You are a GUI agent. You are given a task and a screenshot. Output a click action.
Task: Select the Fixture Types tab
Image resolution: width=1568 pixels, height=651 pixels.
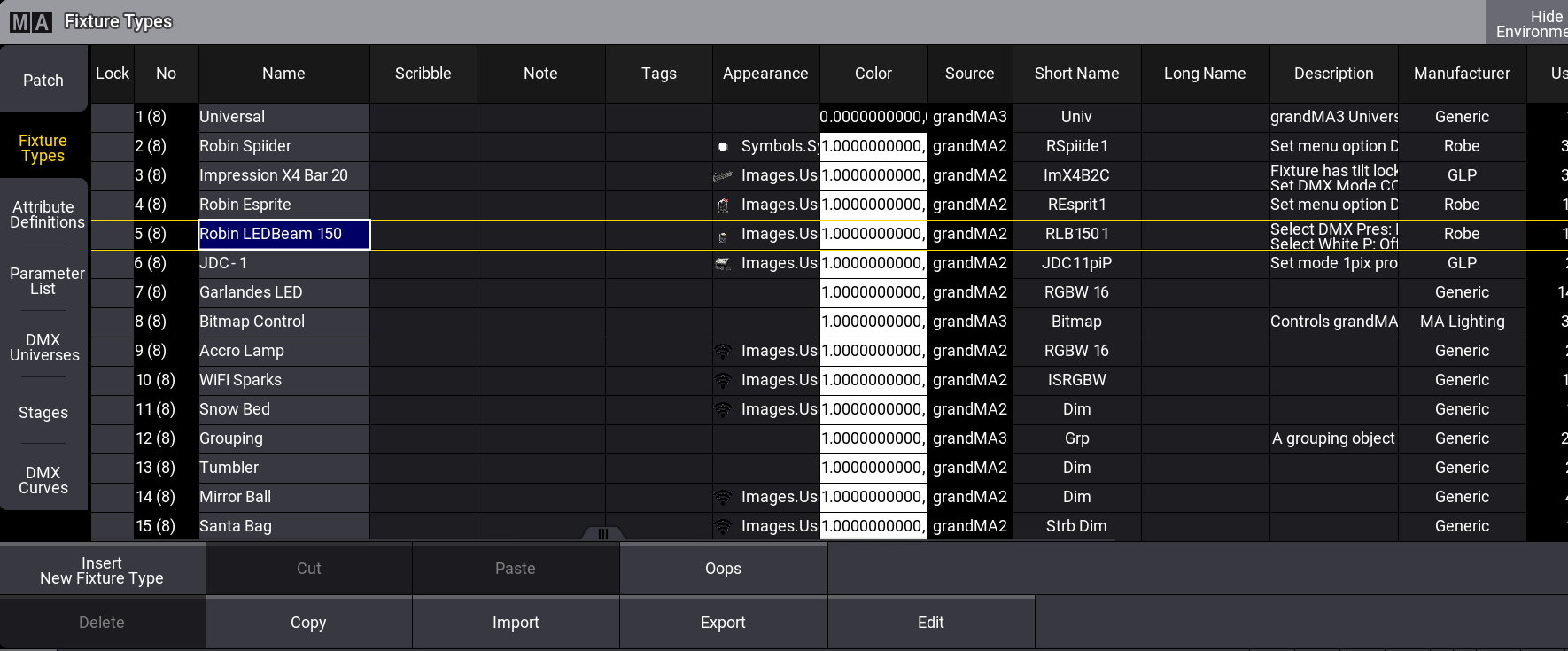tap(43, 148)
